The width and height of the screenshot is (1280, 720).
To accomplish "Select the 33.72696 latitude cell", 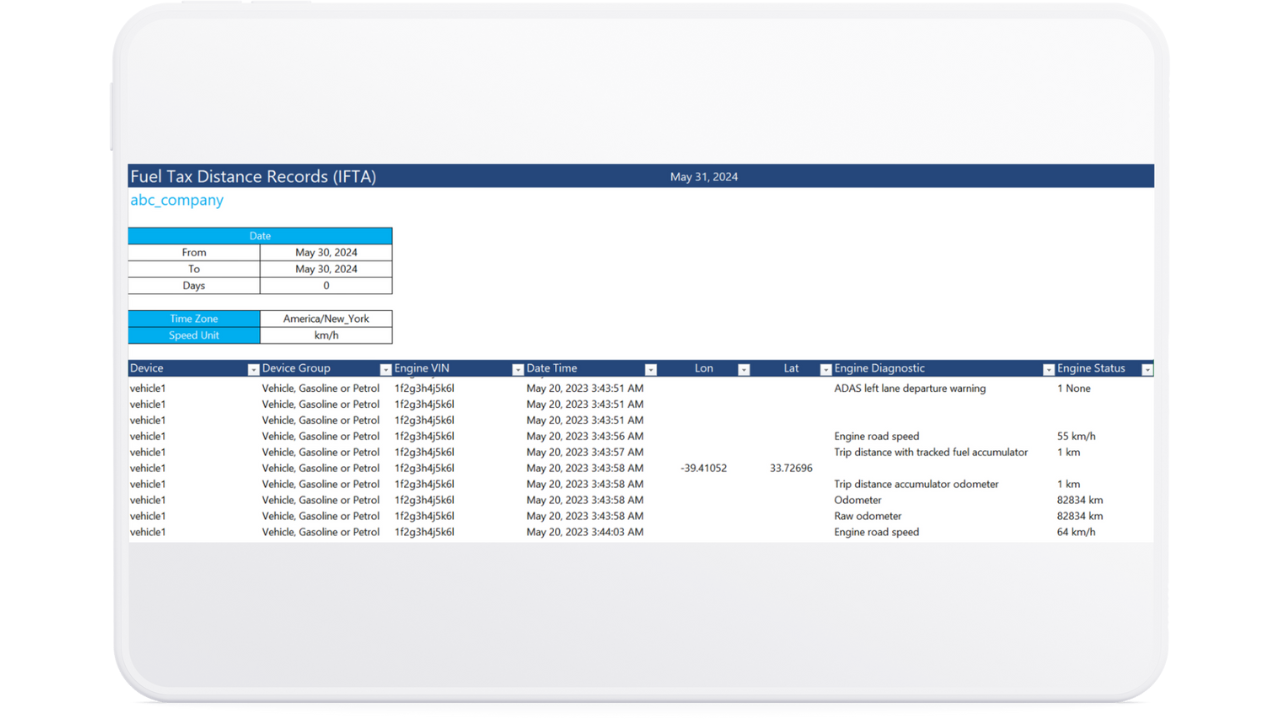I will [791, 468].
